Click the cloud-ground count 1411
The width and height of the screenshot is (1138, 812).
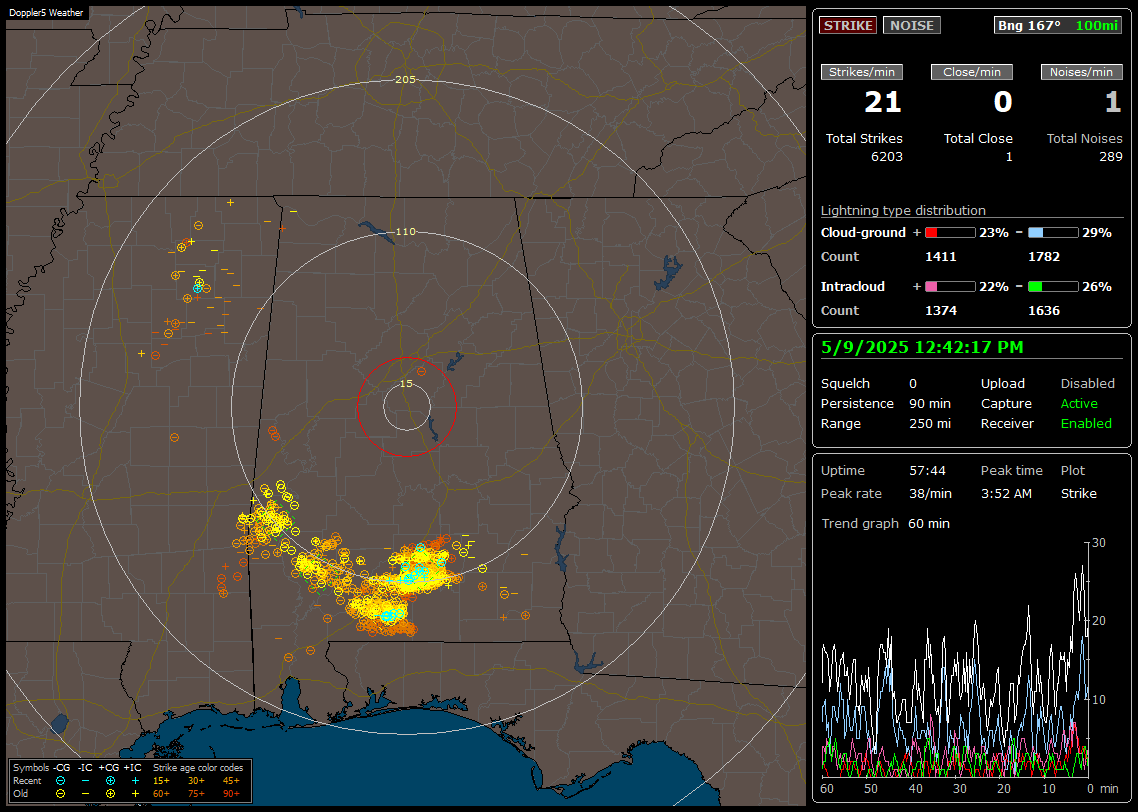pyautogui.click(x=941, y=257)
